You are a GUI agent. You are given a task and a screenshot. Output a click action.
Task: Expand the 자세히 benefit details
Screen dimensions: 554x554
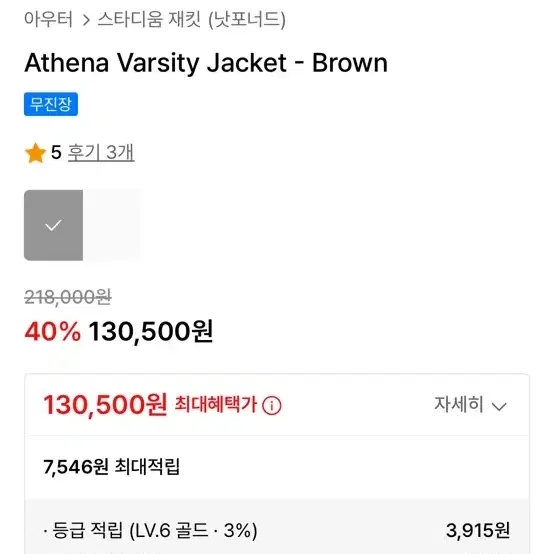(x=470, y=404)
